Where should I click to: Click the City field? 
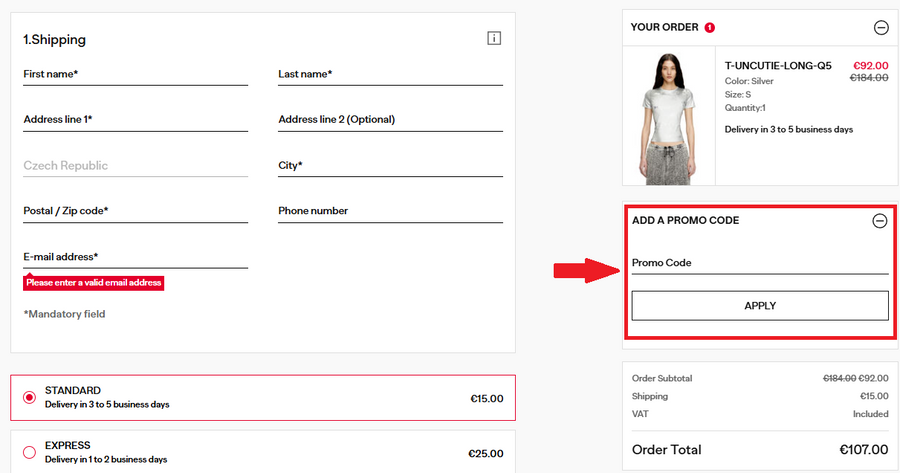click(x=390, y=166)
